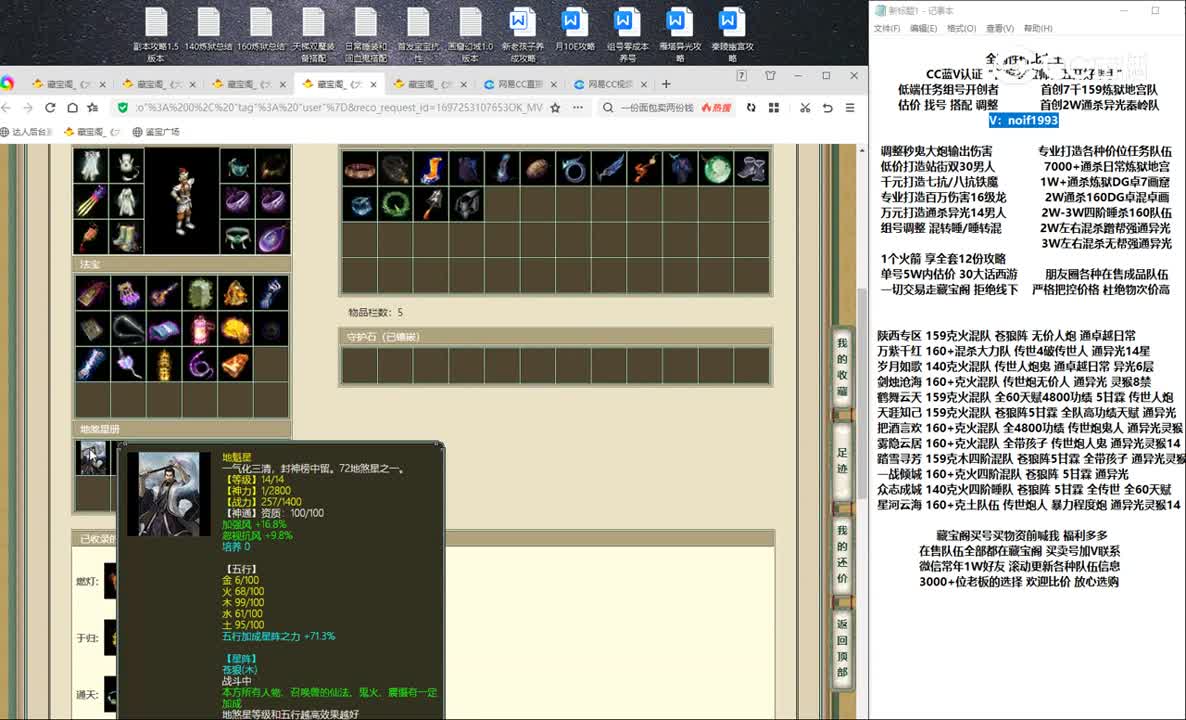Click the character model preview
Screen dimensions: 1186x720
coord(182,200)
